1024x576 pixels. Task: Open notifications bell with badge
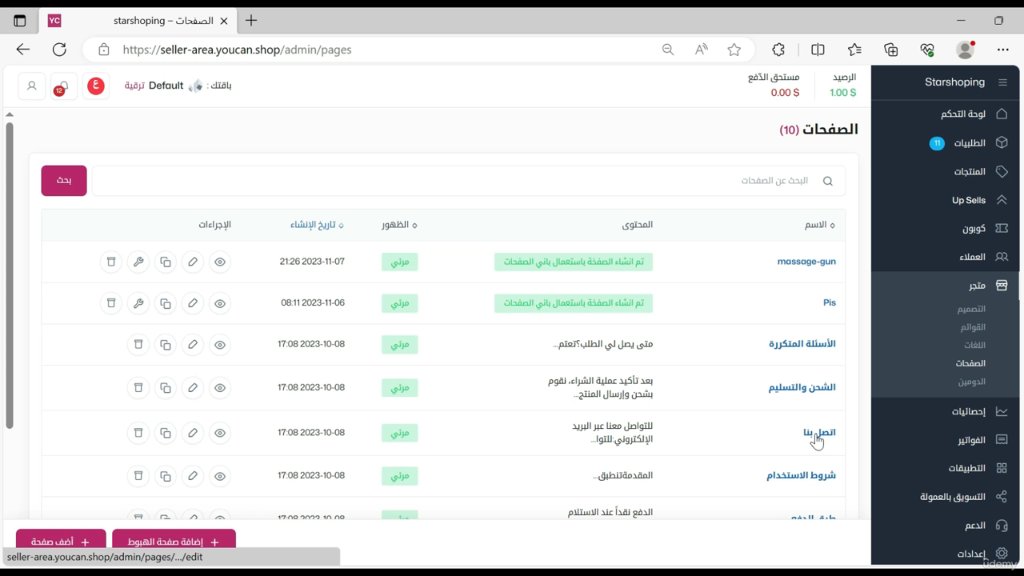[x=63, y=86]
